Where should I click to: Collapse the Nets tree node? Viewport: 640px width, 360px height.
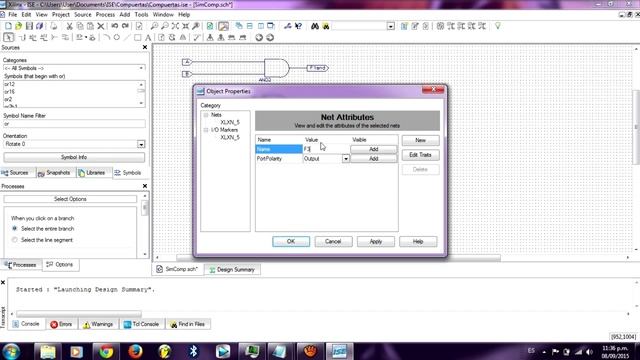(x=206, y=115)
